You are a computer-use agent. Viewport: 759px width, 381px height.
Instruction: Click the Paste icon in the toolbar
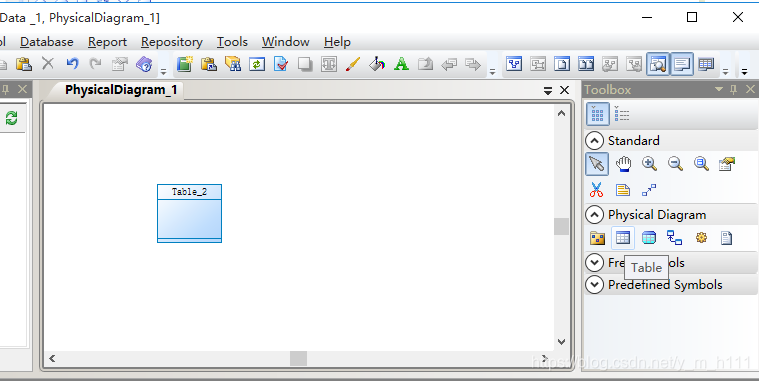(24, 64)
